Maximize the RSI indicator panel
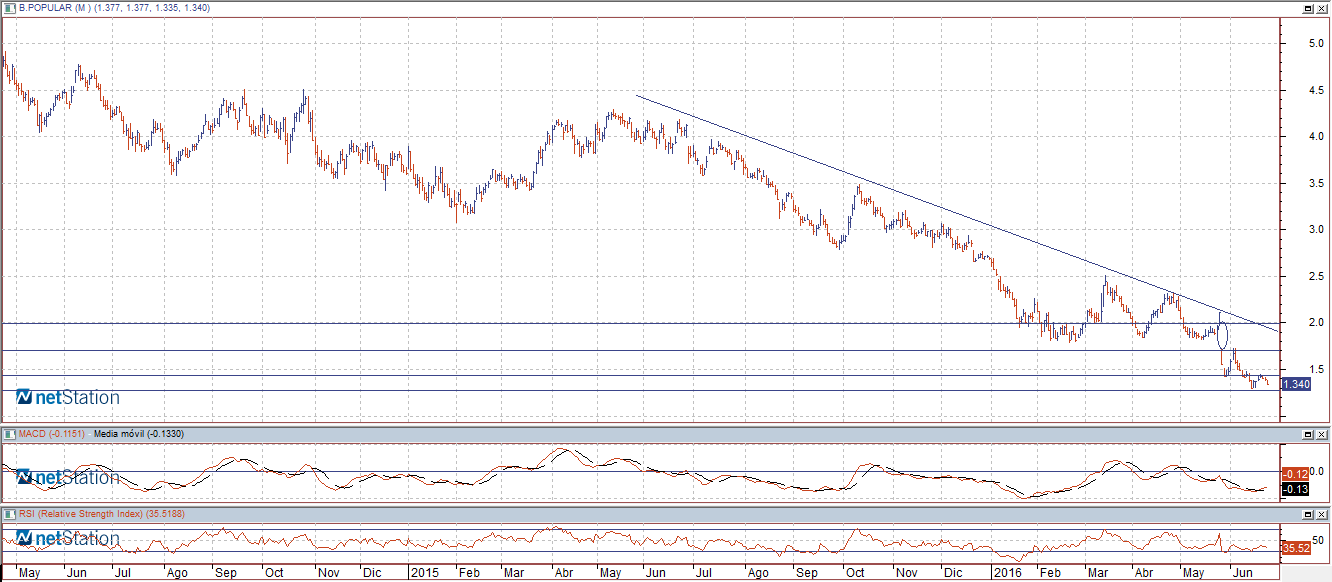This screenshot has height=582, width=1332. point(1308,514)
